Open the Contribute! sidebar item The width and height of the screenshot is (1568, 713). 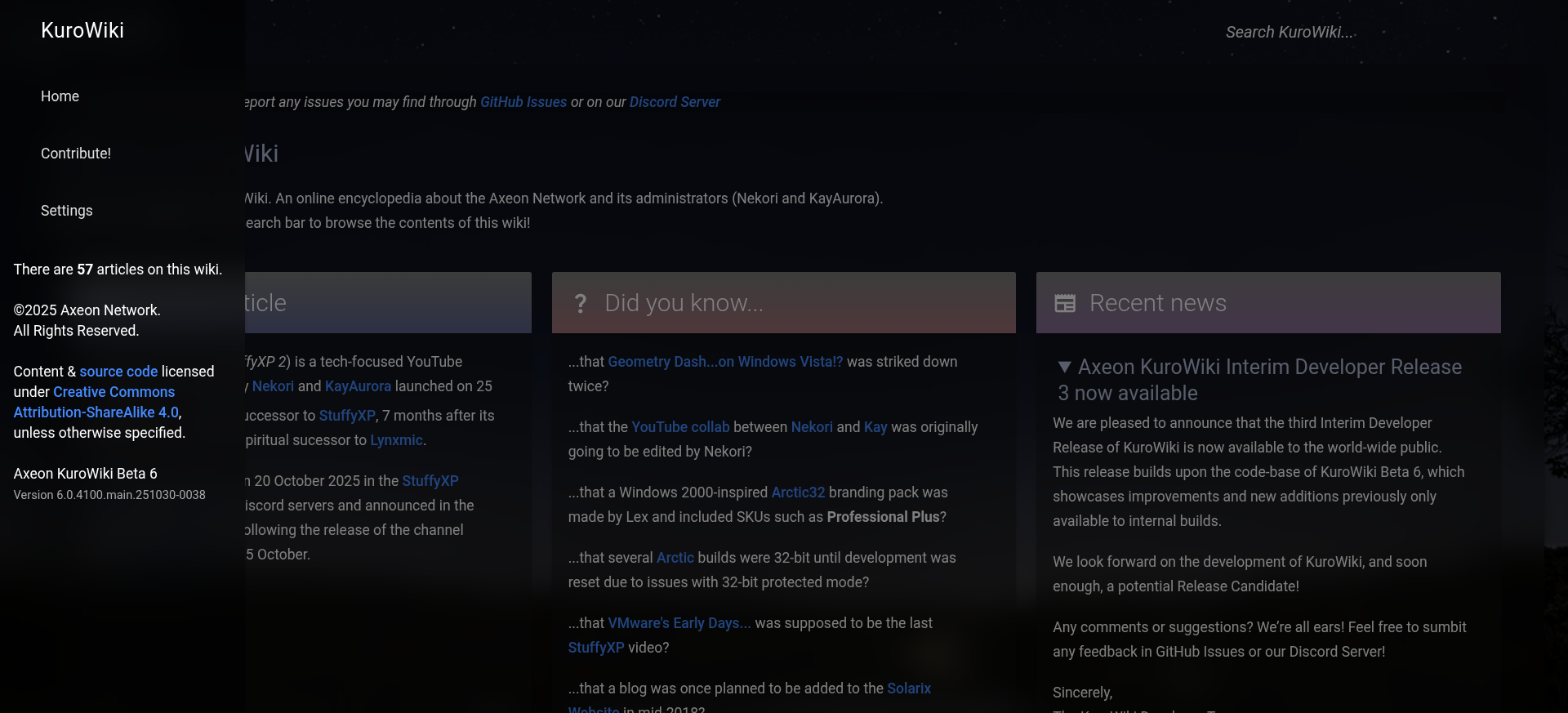click(76, 154)
